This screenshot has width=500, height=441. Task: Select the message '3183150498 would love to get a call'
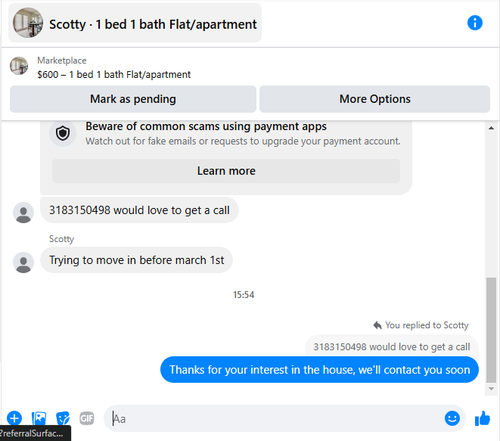(139, 210)
